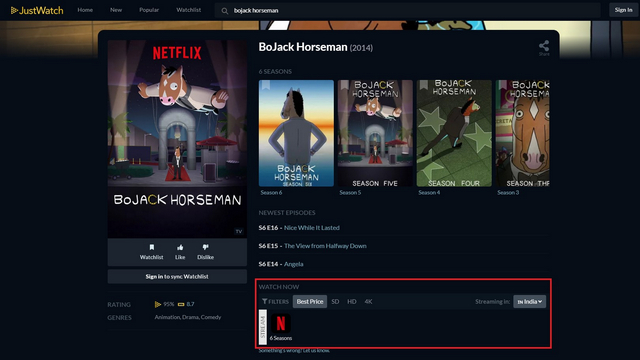Open the New nav item
Image resolution: width=640 pixels, height=360 pixels.
point(116,10)
